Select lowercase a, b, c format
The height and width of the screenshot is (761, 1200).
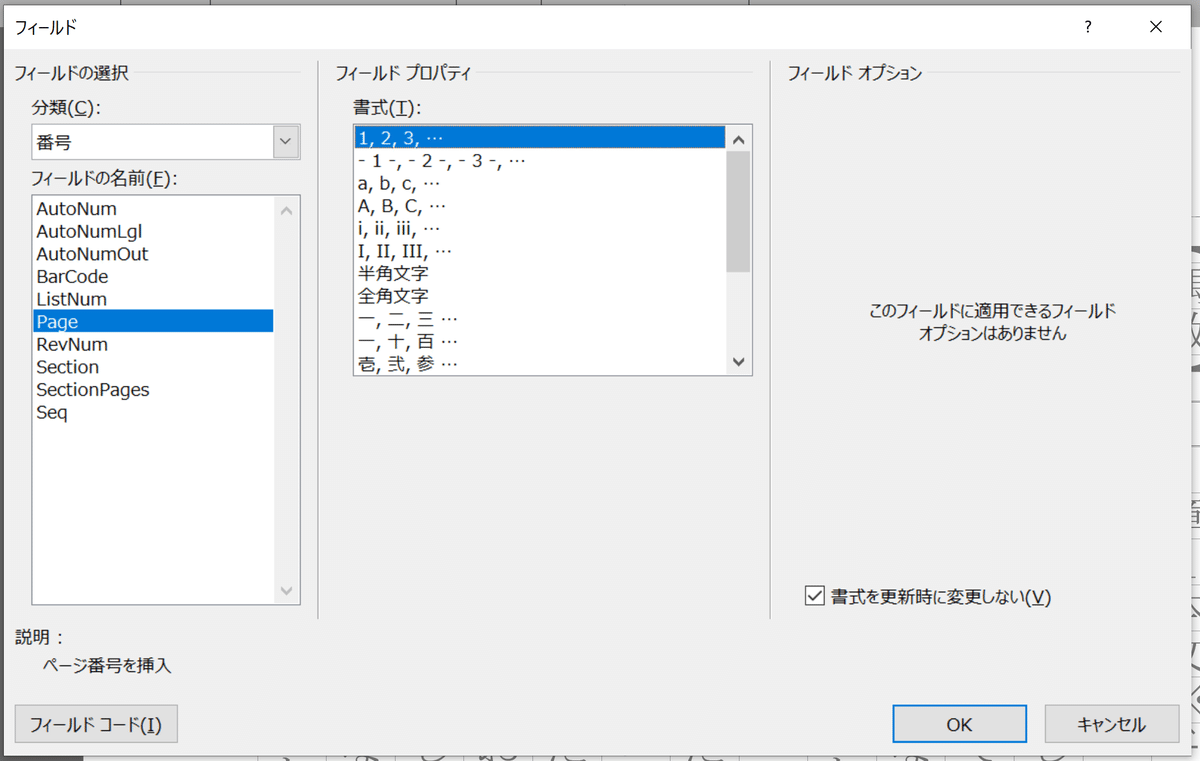coord(540,183)
